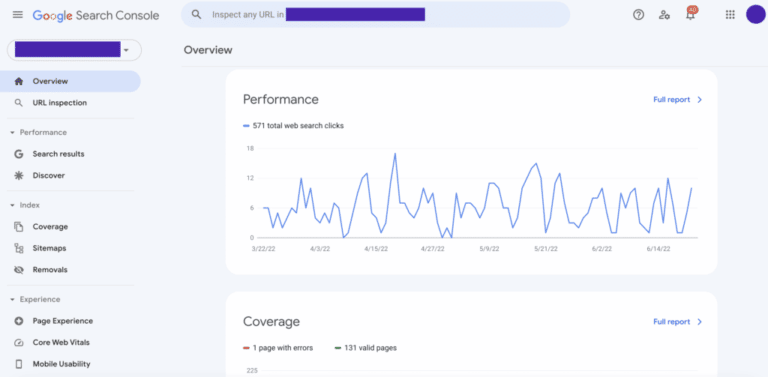The height and width of the screenshot is (377, 768).
Task: Click the Page Experience plus-circle icon
Action: coord(19,321)
